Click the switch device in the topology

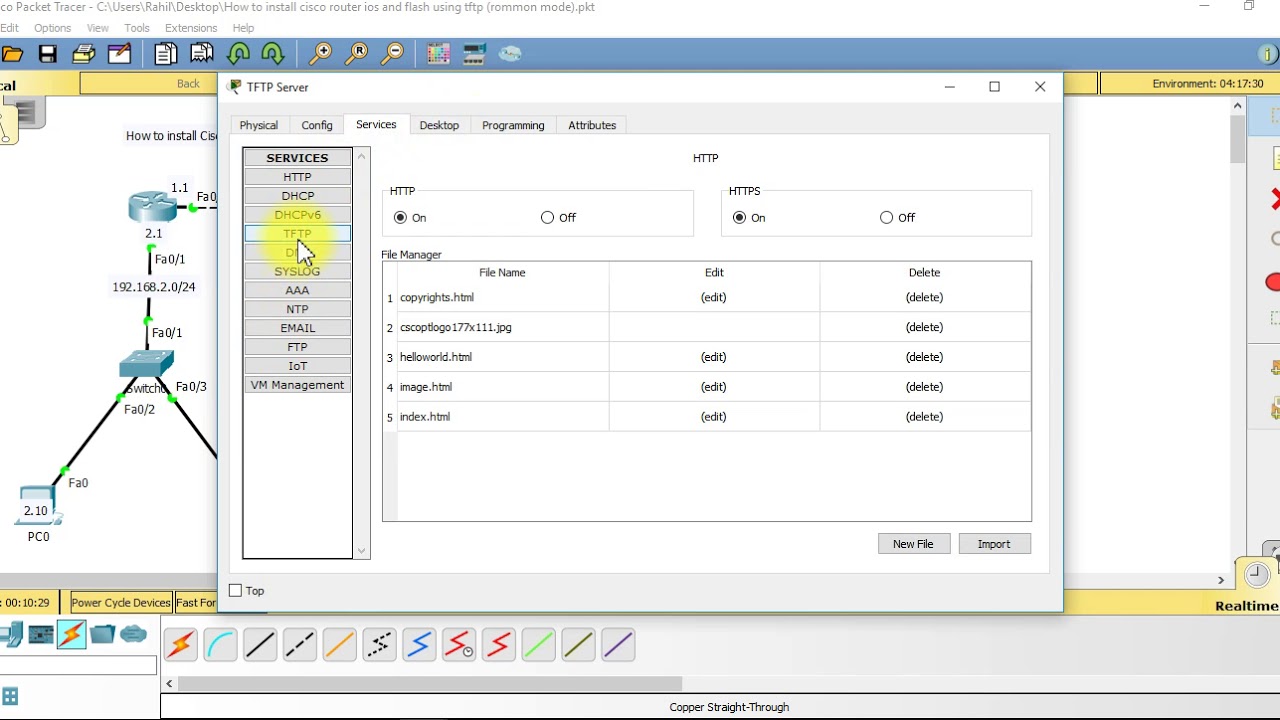[147, 366]
